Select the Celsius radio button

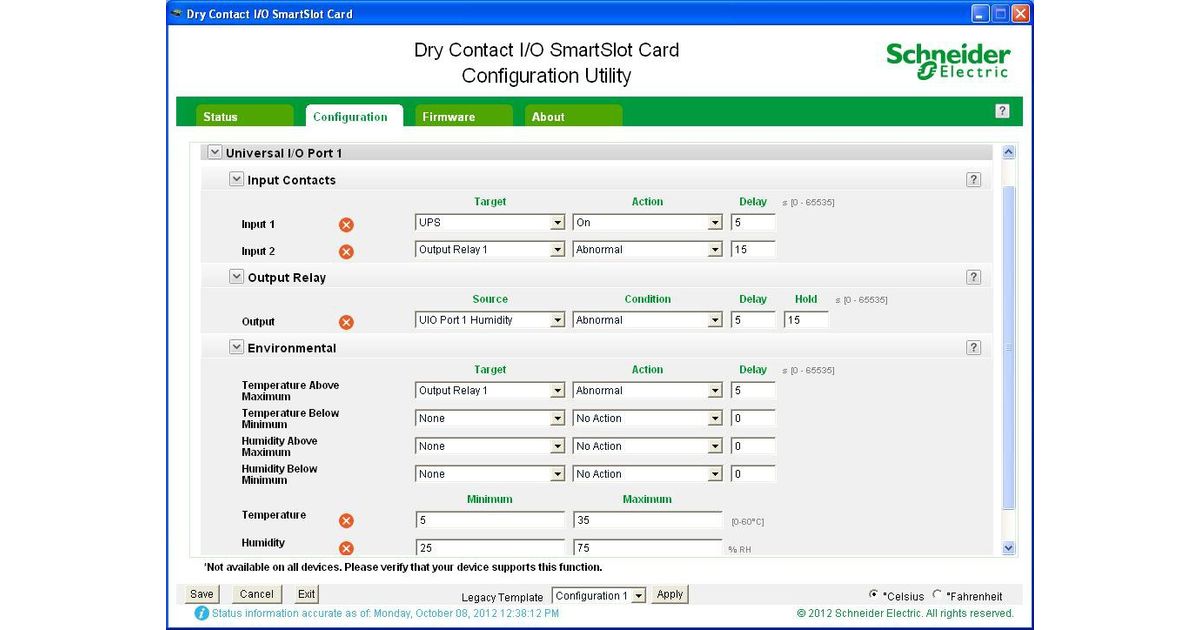pos(874,594)
